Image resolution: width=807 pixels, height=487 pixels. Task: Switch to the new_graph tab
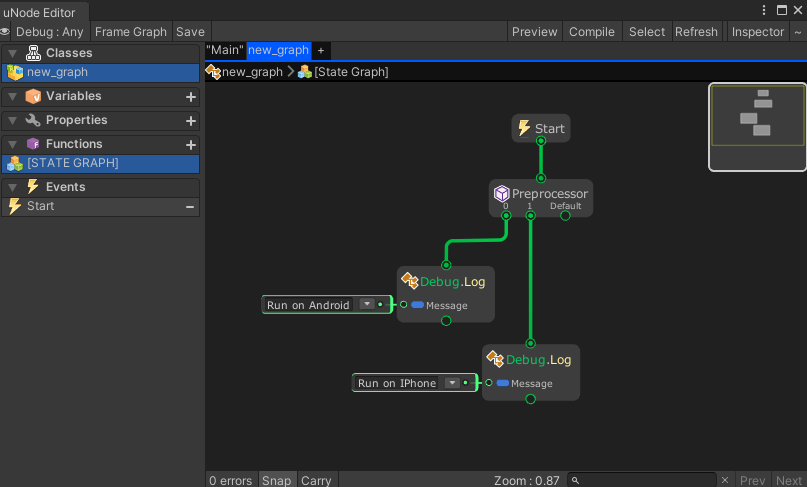click(278, 50)
